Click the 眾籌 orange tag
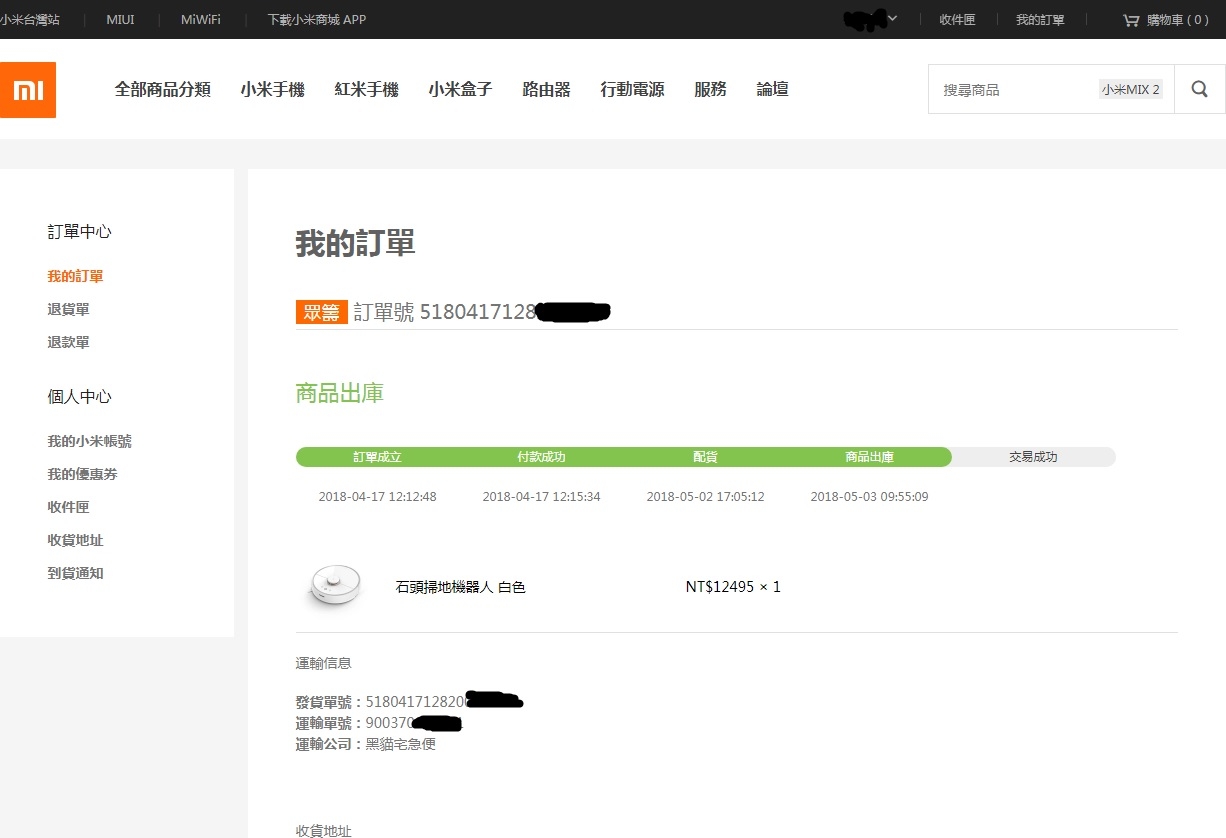This screenshot has height=838, width=1226. [x=321, y=312]
